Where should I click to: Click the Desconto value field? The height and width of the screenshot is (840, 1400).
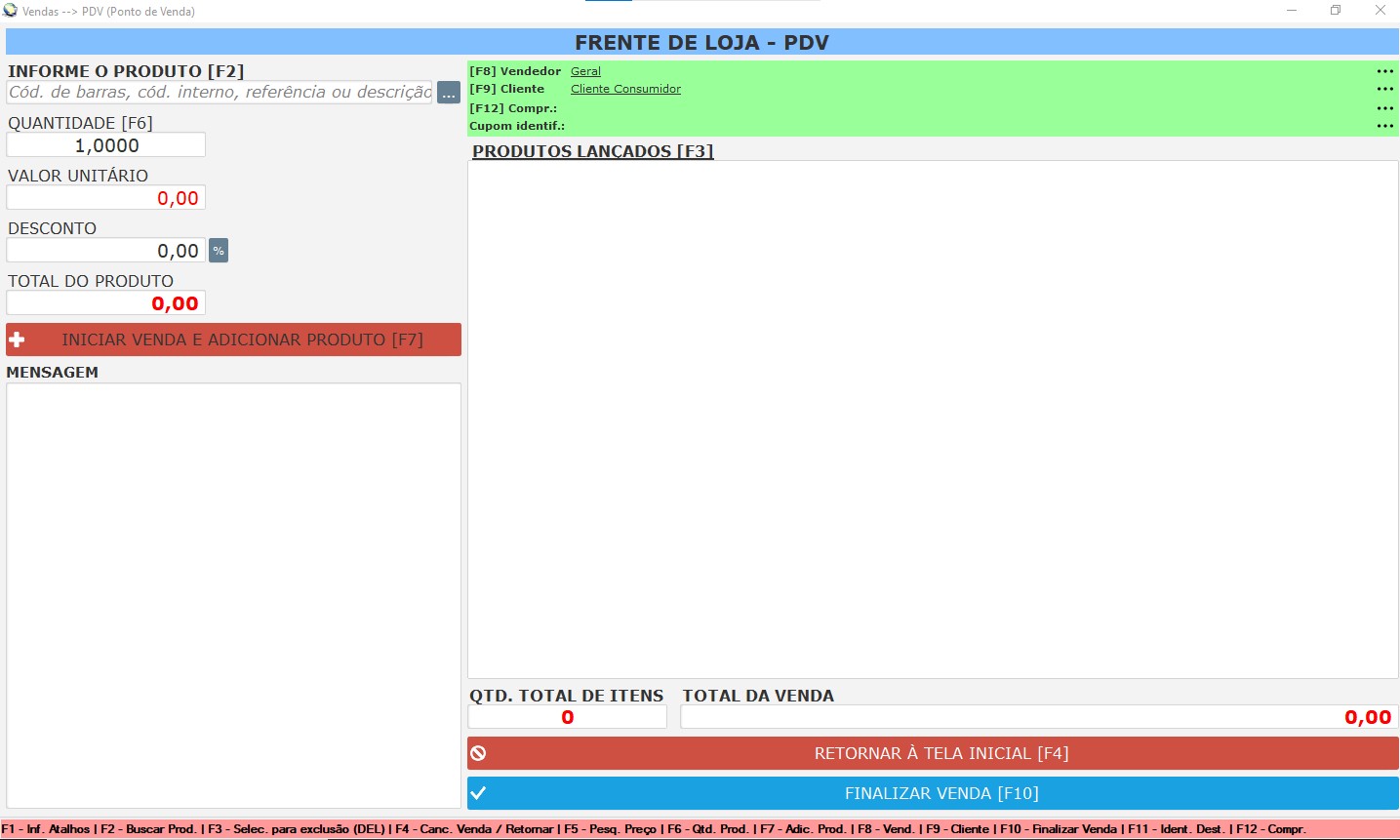pyautogui.click(x=106, y=251)
